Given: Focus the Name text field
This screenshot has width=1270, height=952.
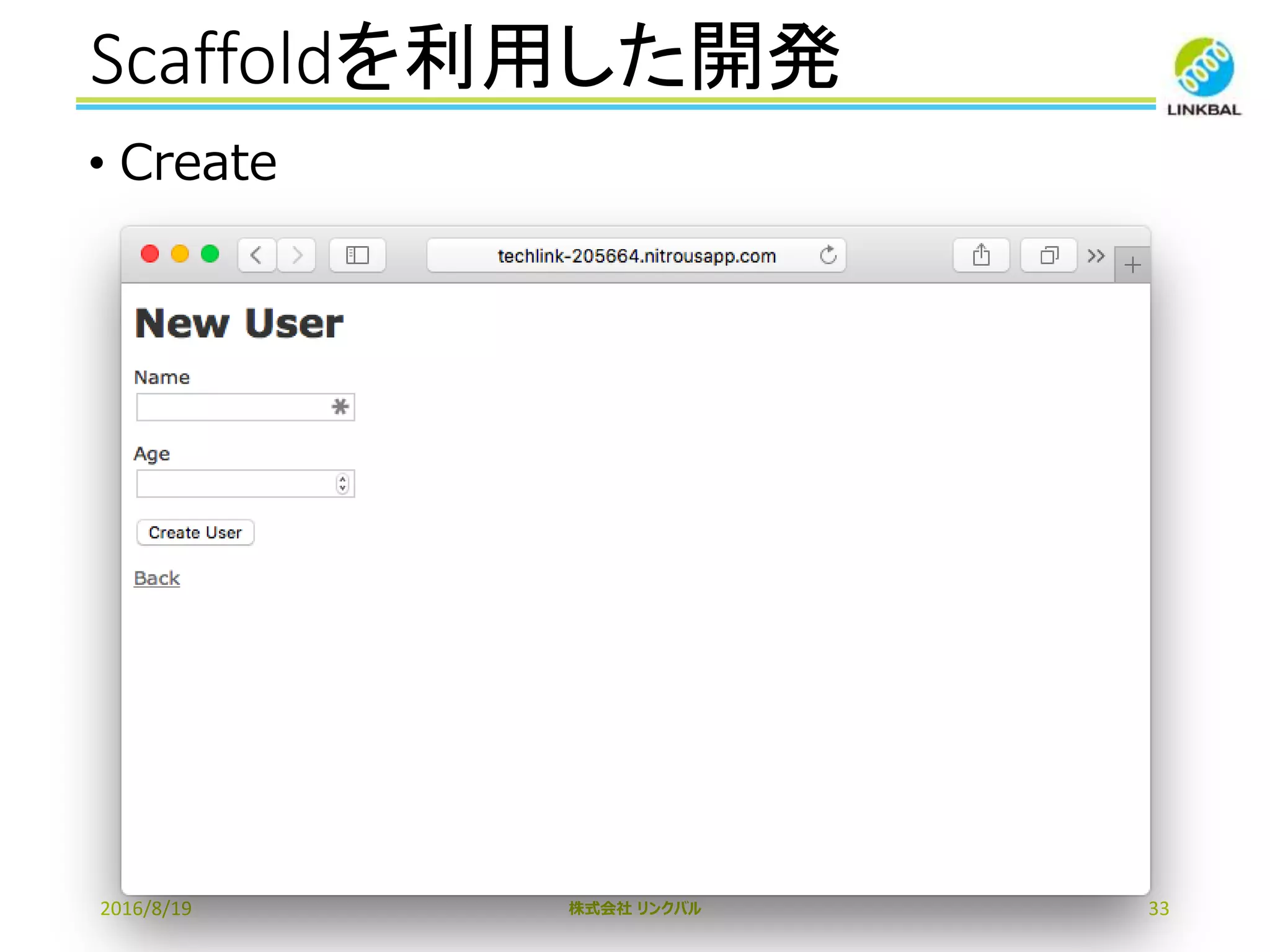Looking at the screenshot, I should [x=246, y=407].
